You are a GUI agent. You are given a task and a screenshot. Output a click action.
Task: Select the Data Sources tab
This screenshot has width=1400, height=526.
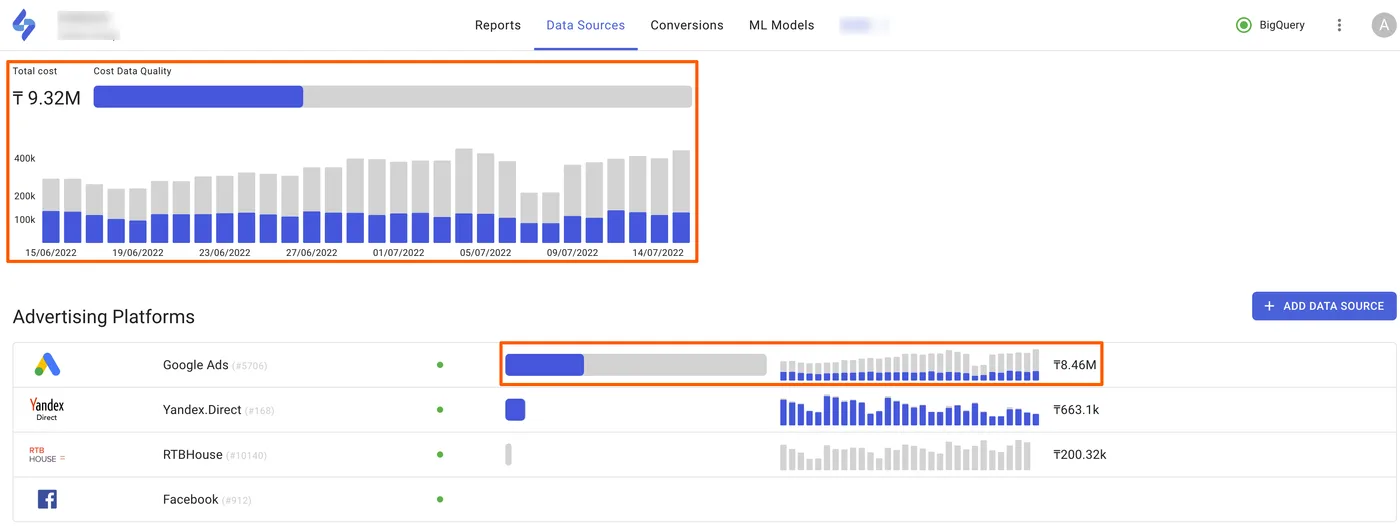[x=586, y=25]
